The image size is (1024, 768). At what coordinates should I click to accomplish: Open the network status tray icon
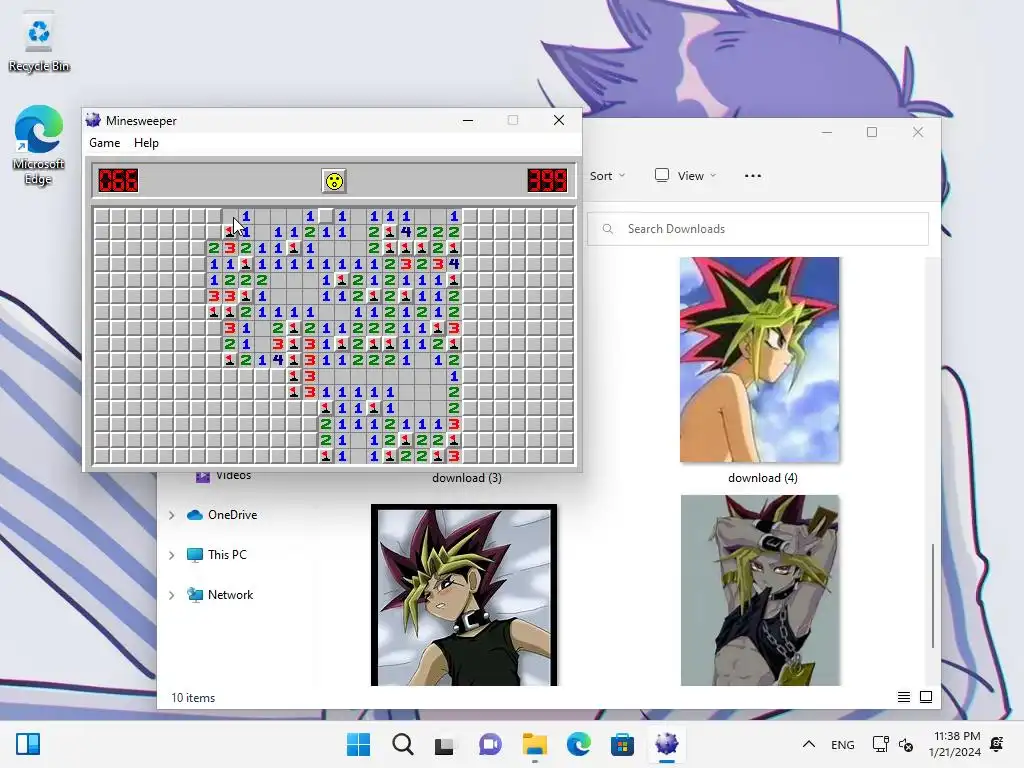(x=880, y=744)
